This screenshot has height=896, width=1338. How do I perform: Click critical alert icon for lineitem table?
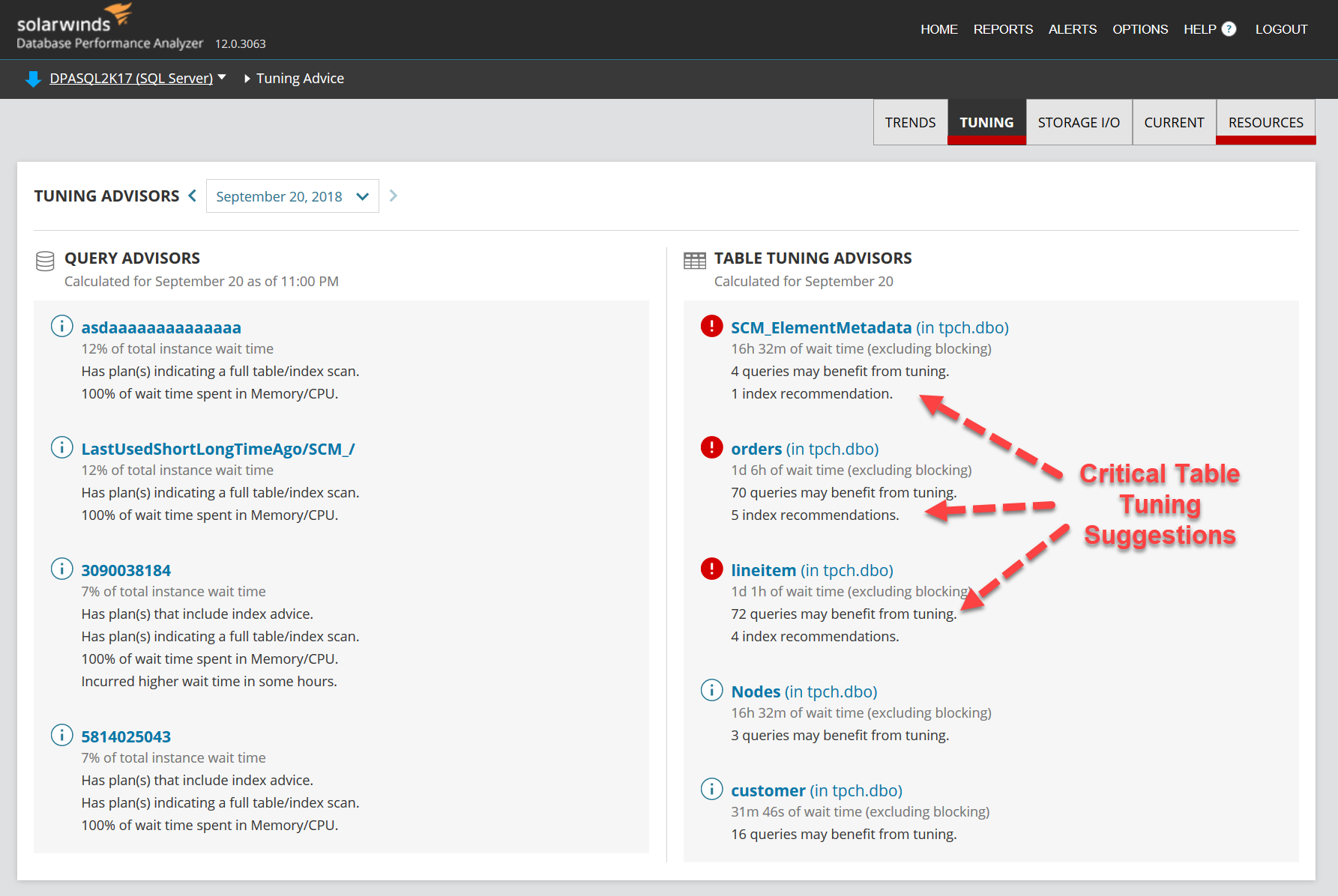[711, 569]
